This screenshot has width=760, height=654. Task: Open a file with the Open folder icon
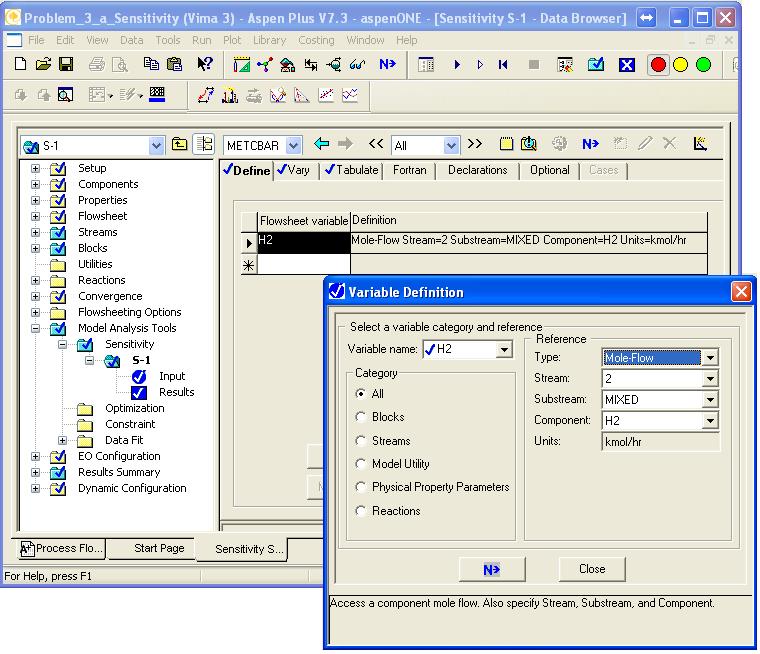[43, 64]
